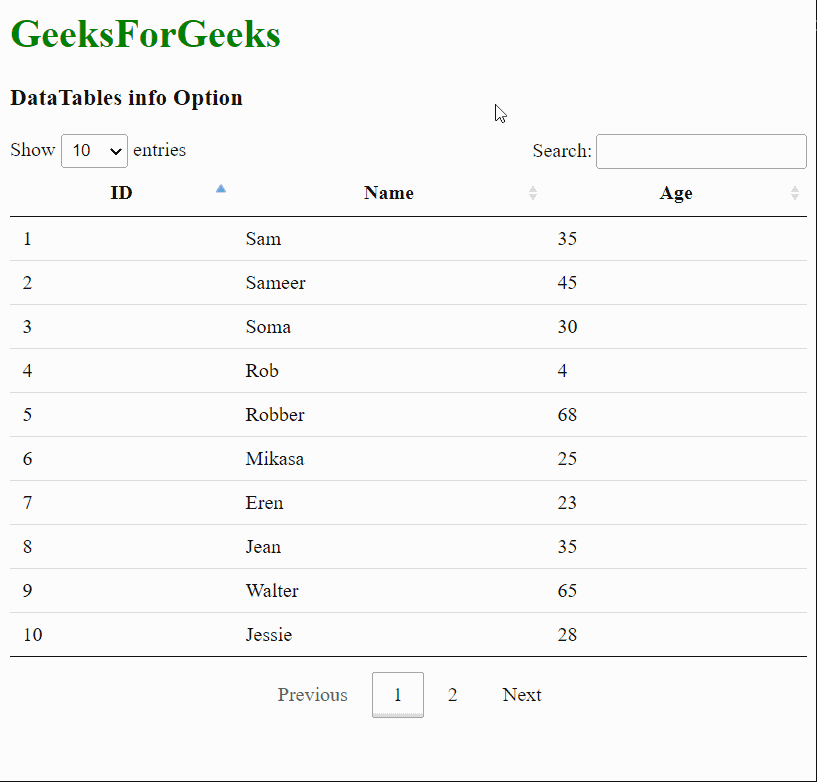Sort the table by the ID header
The height and width of the screenshot is (782, 817).
[x=121, y=193]
